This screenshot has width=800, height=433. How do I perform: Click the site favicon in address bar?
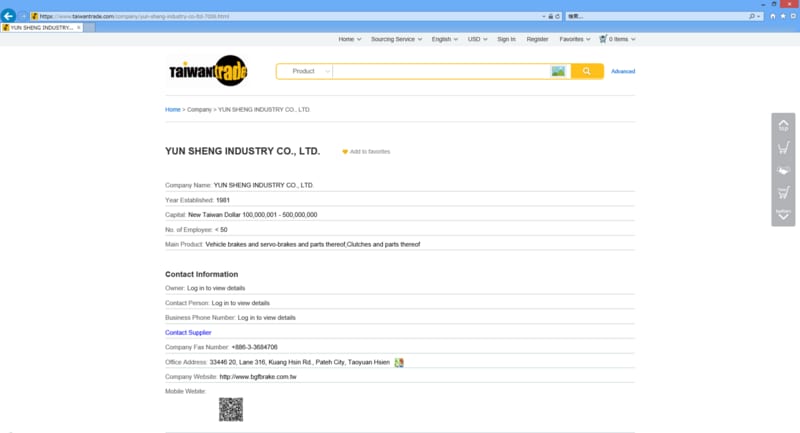click(x=34, y=16)
